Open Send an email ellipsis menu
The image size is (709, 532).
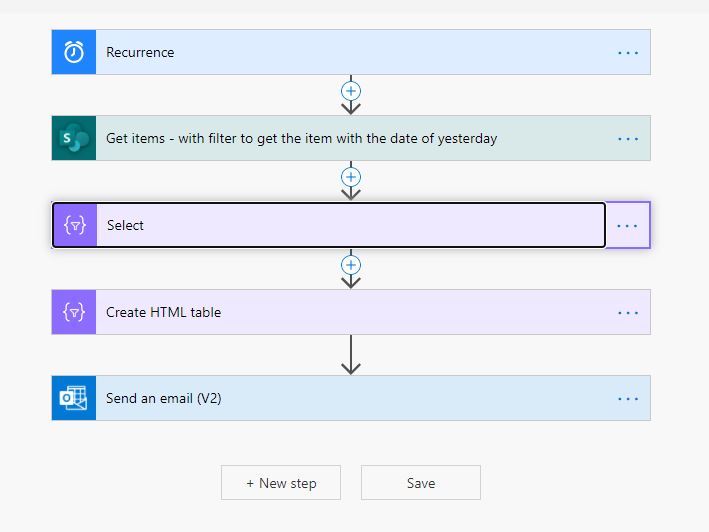628,399
